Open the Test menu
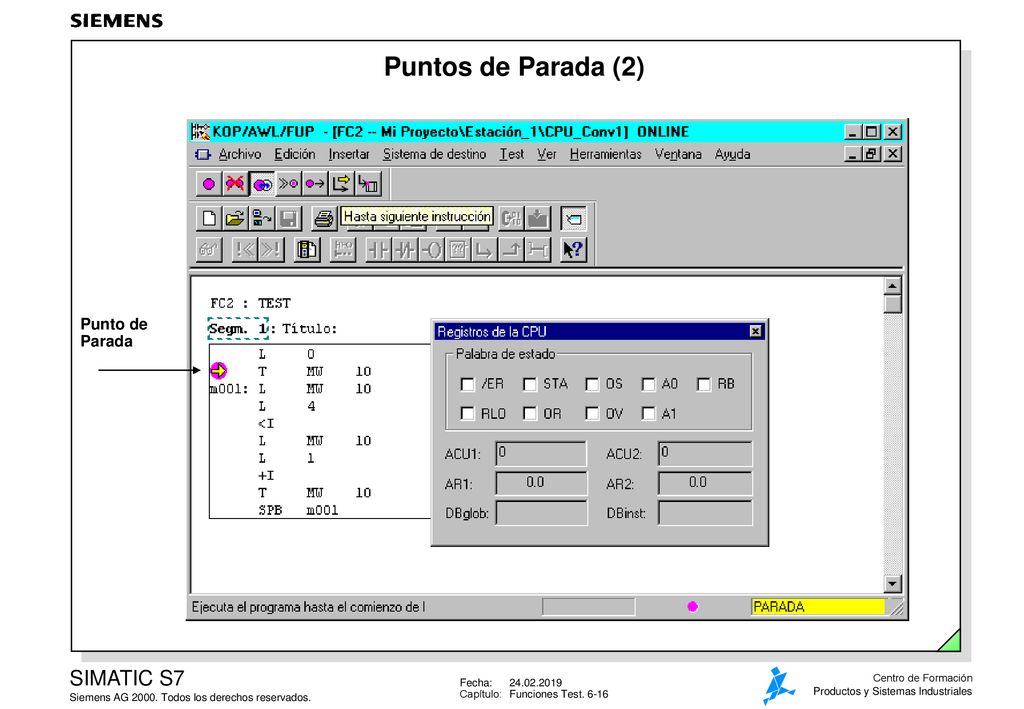 (512, 155)
